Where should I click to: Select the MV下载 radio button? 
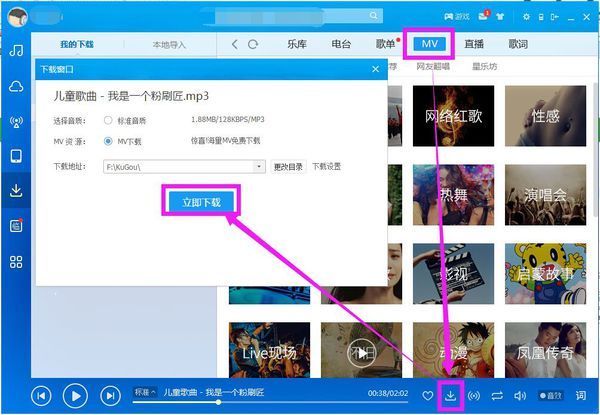point(108,141)
